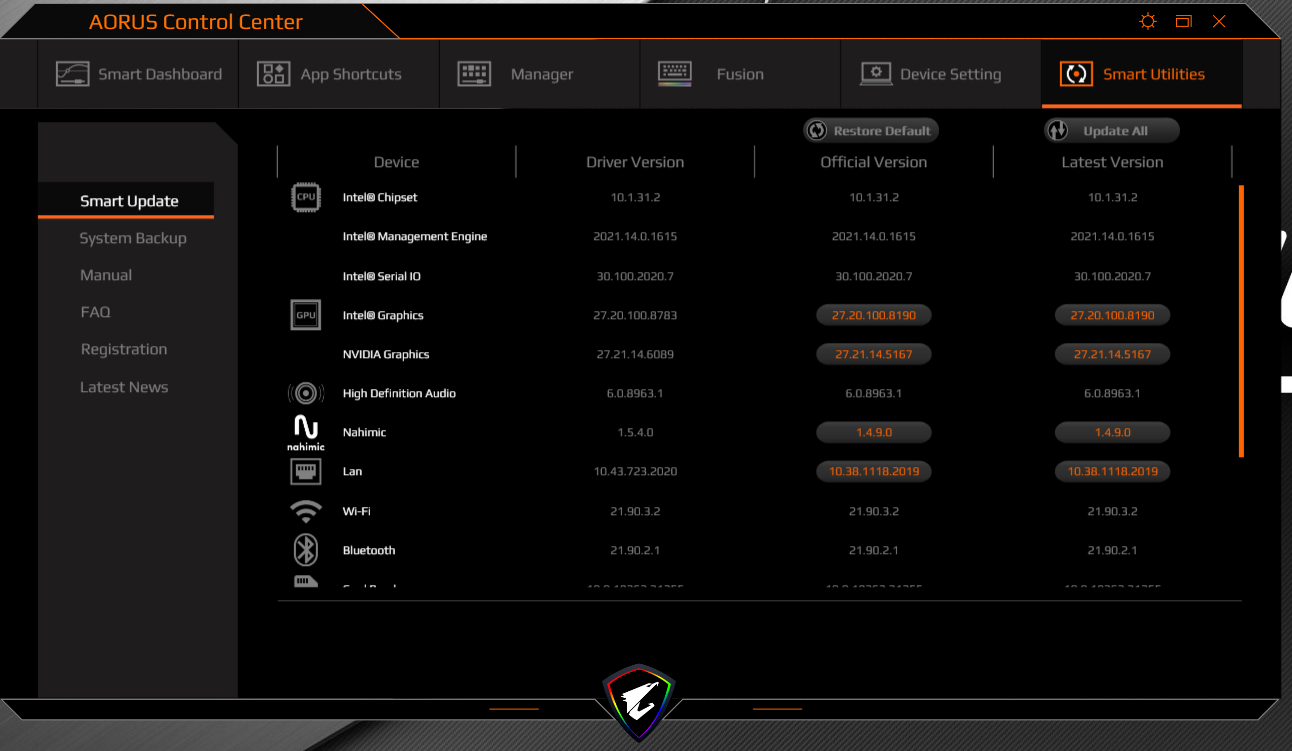The image size is (1292, 751).
Task: Click Intel Chipset latest version 10.1.31.2
Action: pyautogui.click(x=1112, y=197)
